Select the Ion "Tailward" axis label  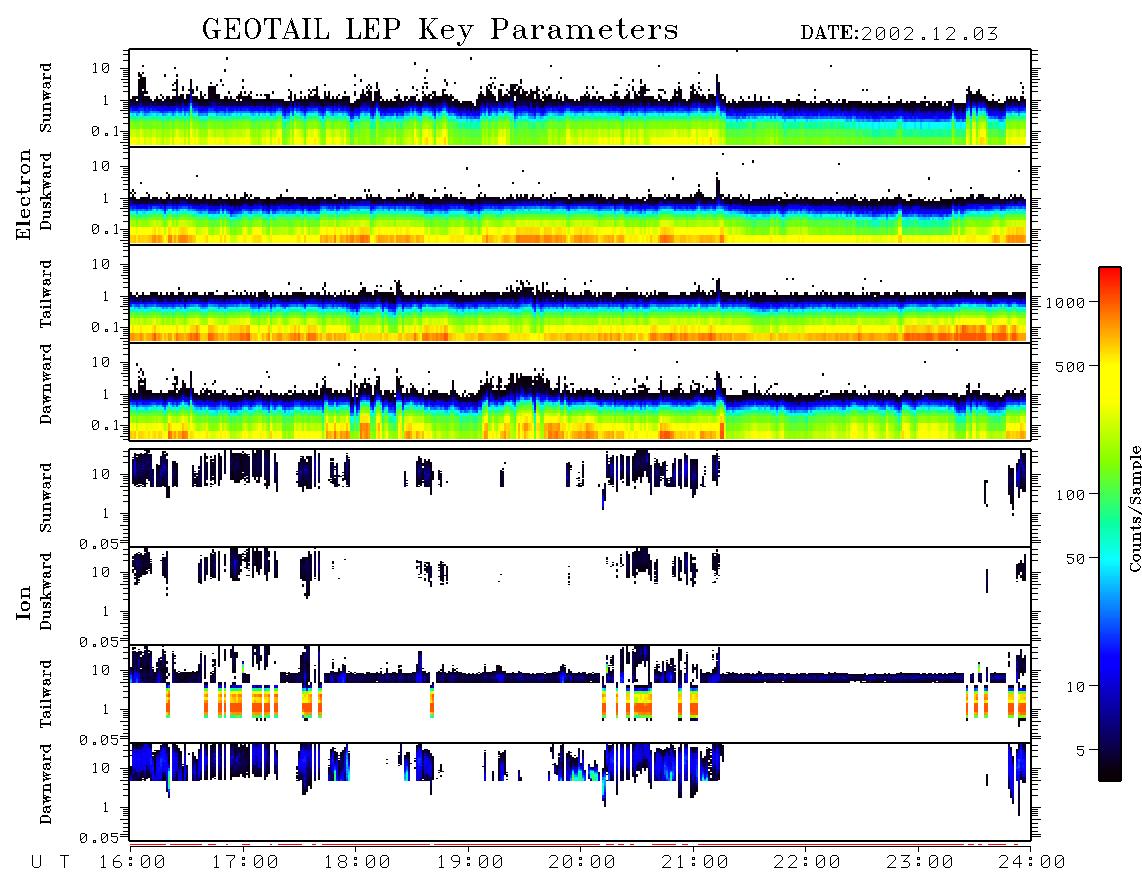[46, 694]
